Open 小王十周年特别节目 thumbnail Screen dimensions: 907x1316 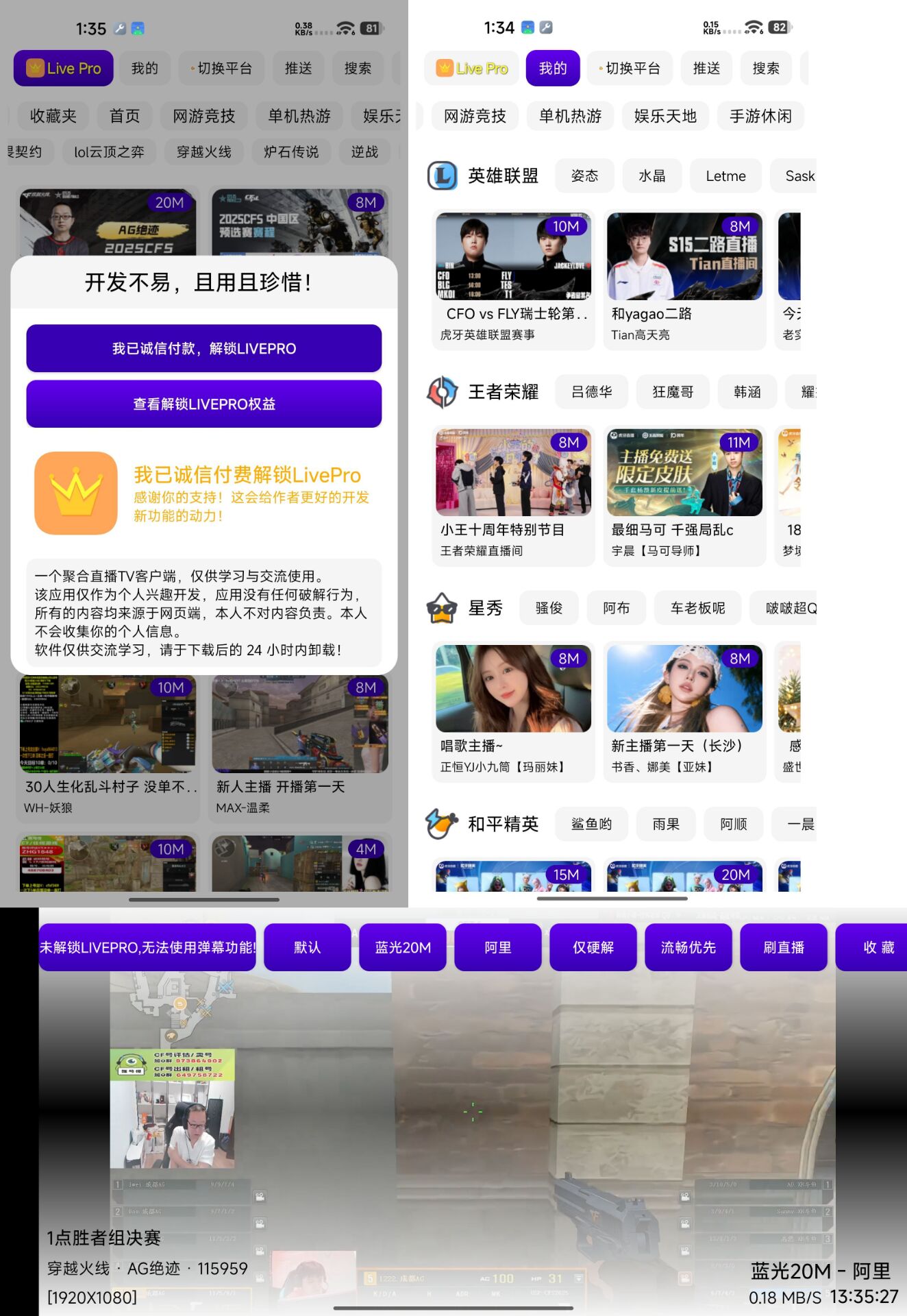(x=513, y=472)
